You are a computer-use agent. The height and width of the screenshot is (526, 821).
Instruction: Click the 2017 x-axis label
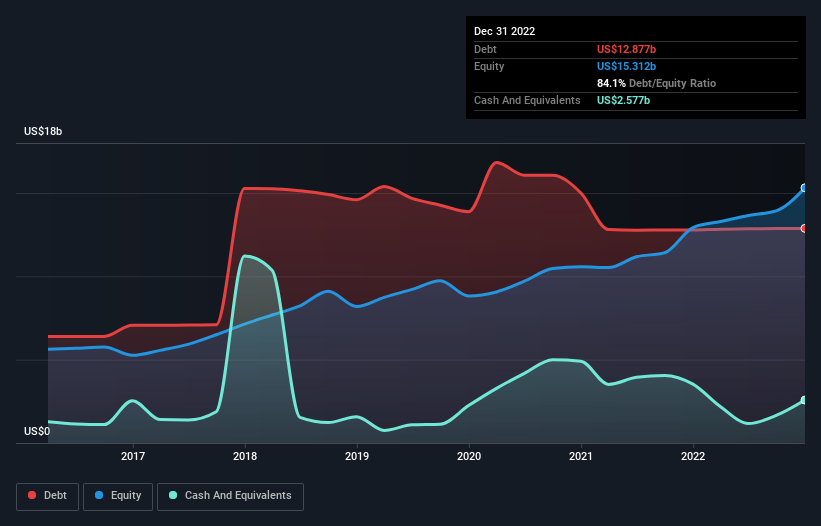point(133,456)
